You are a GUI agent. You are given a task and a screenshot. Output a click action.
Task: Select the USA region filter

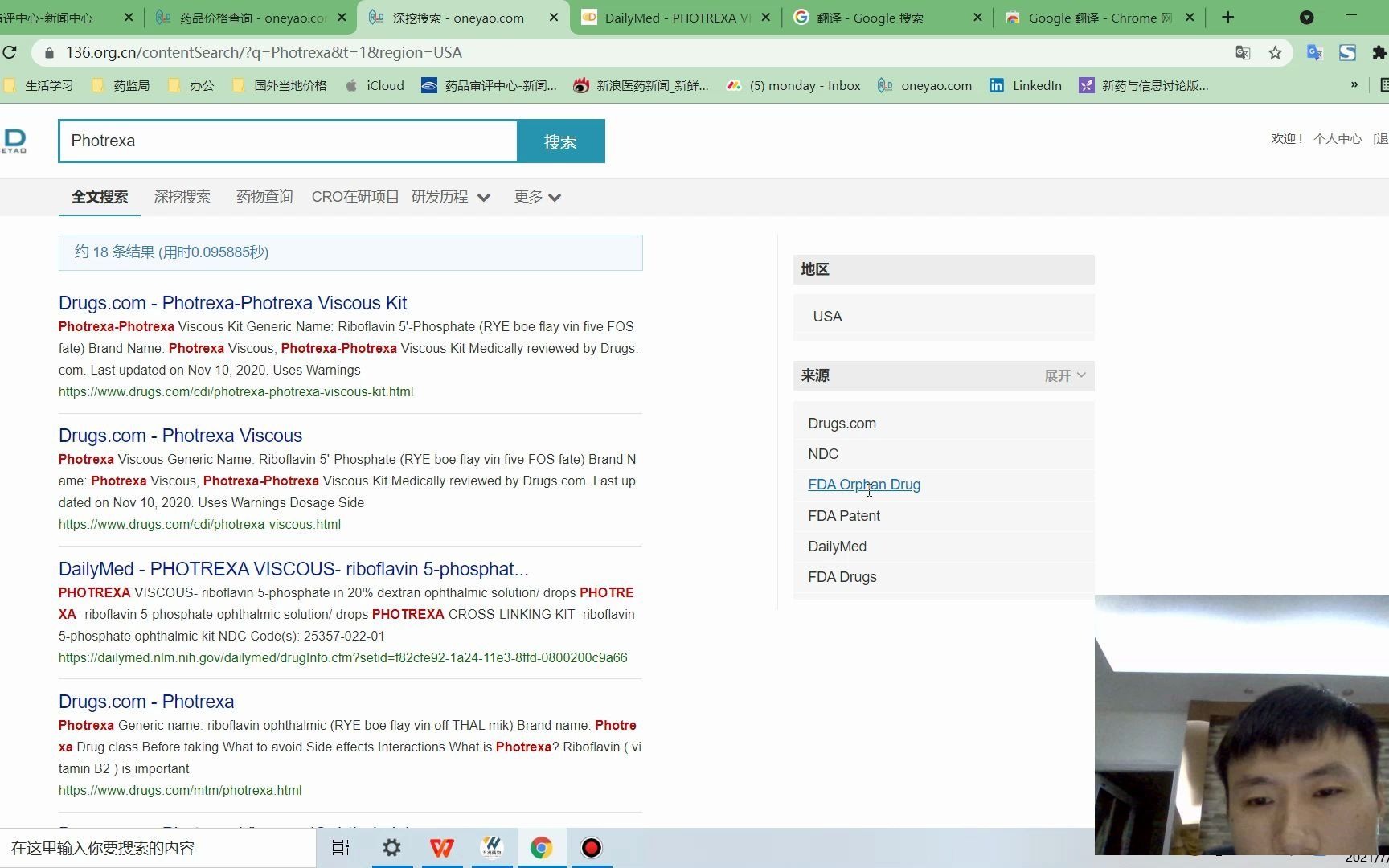[827, 317]
